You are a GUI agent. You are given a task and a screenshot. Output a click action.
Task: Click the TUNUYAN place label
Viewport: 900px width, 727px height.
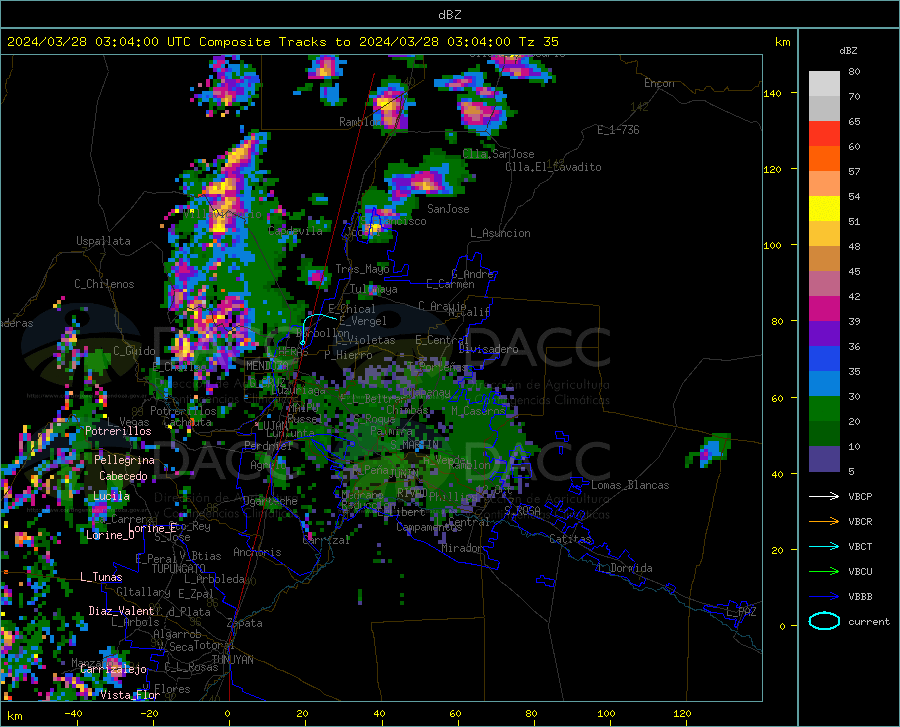(x=232, y=660)
